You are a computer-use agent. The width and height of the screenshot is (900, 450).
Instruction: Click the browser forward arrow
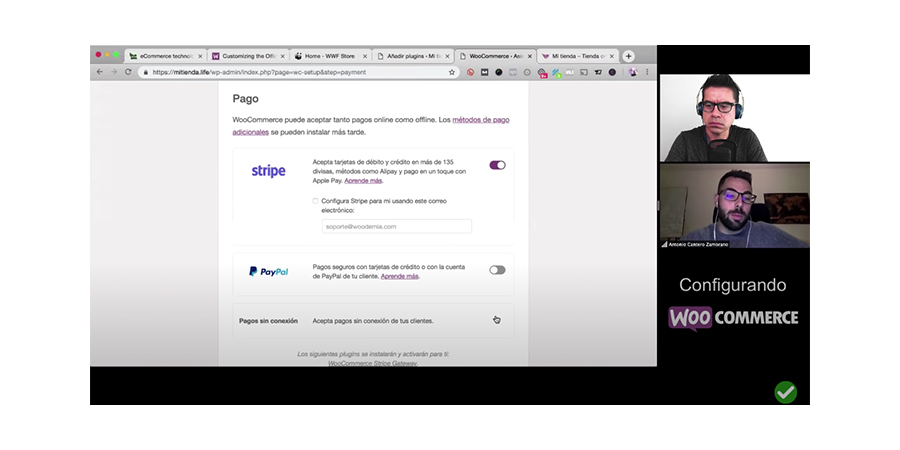114,72
